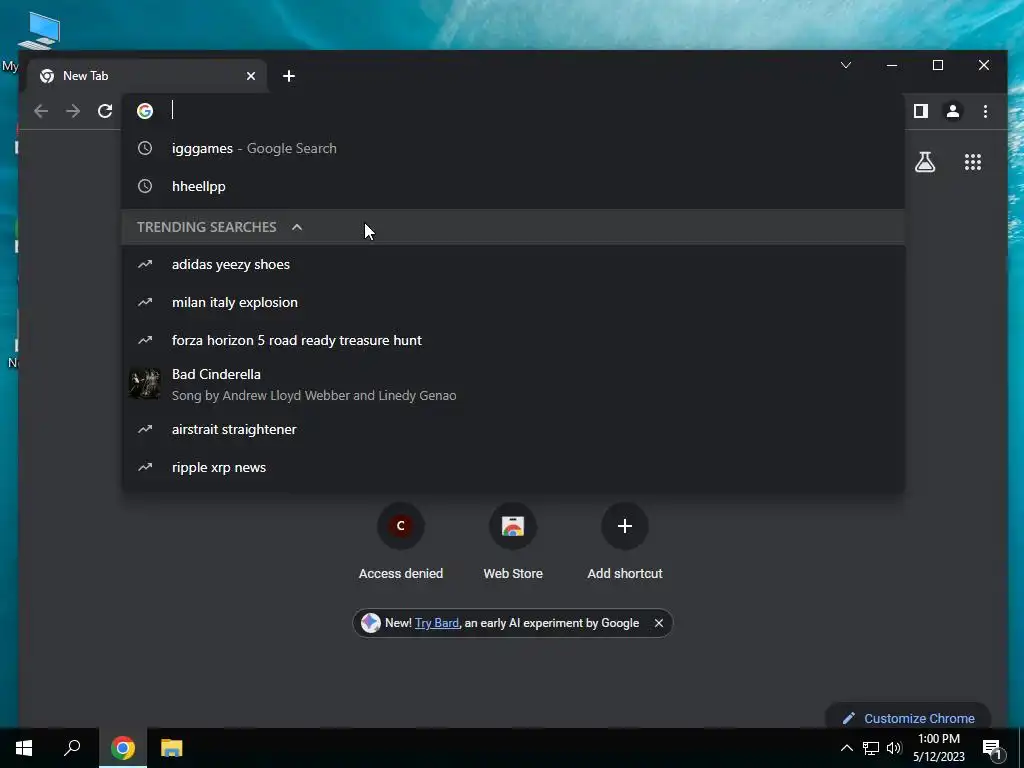Select hheellpp history suggestion
The image size is (1024, 768).
point(513,186)
